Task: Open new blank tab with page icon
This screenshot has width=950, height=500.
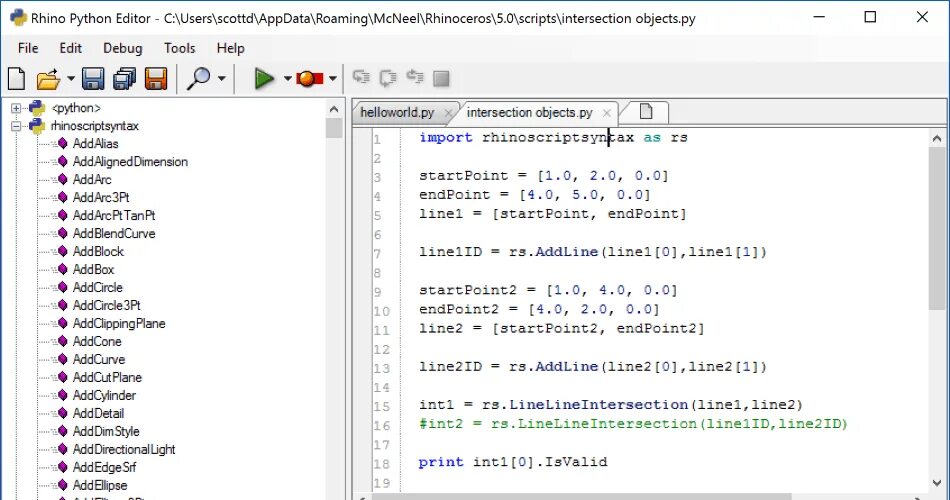Action: click(x=646, y=112)
